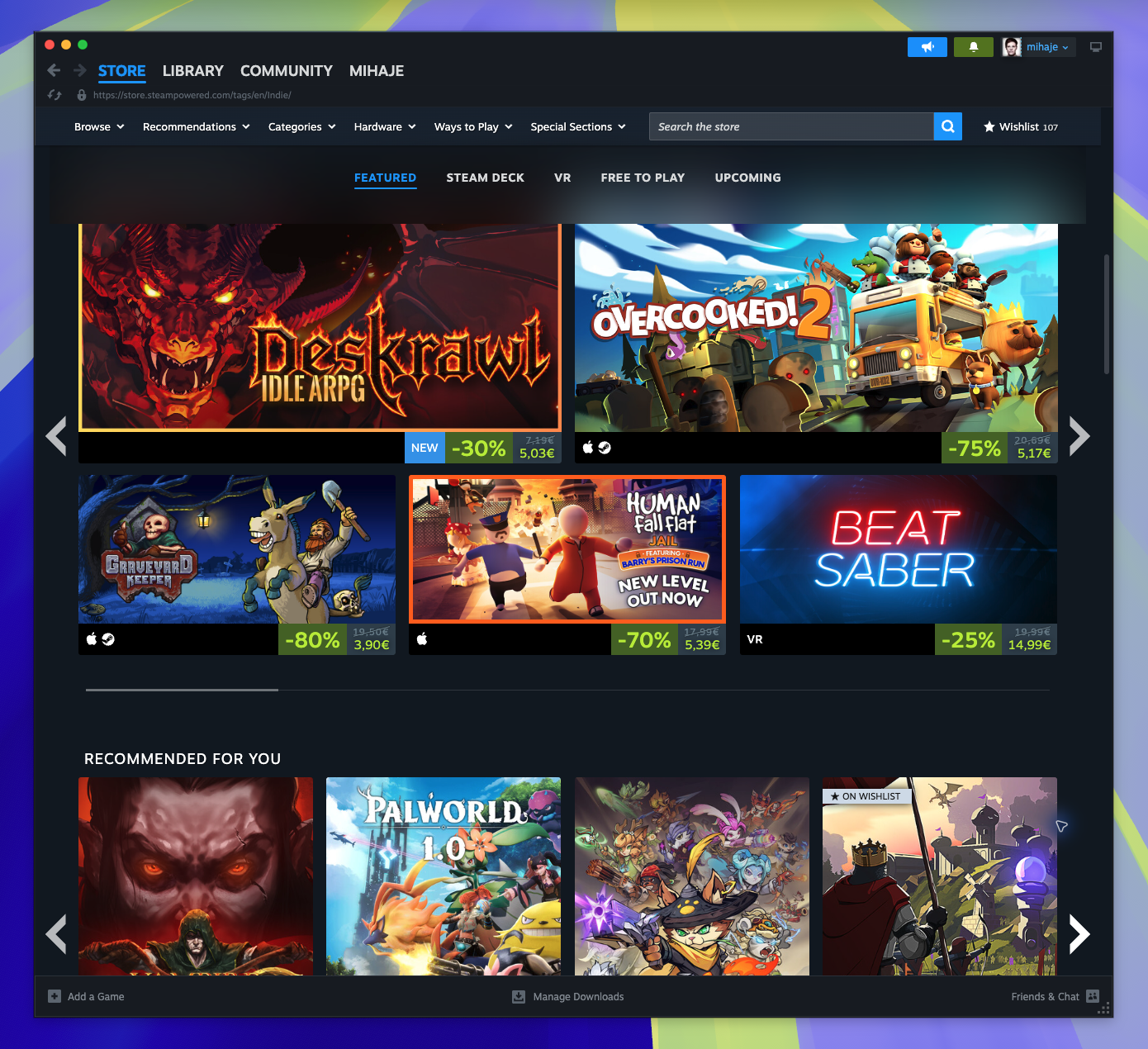Expand the Ways to Play dropdown

473,126
